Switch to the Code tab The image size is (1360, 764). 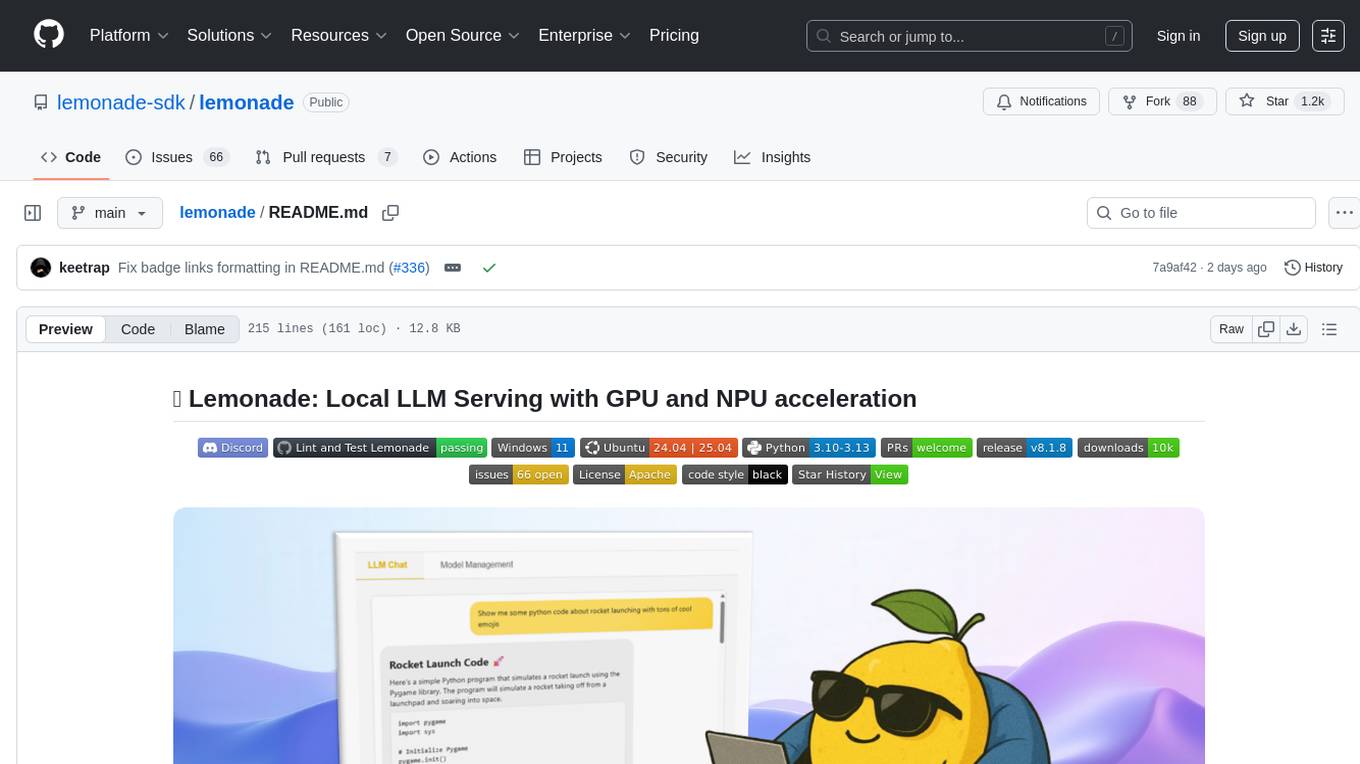tap(71, 157)
